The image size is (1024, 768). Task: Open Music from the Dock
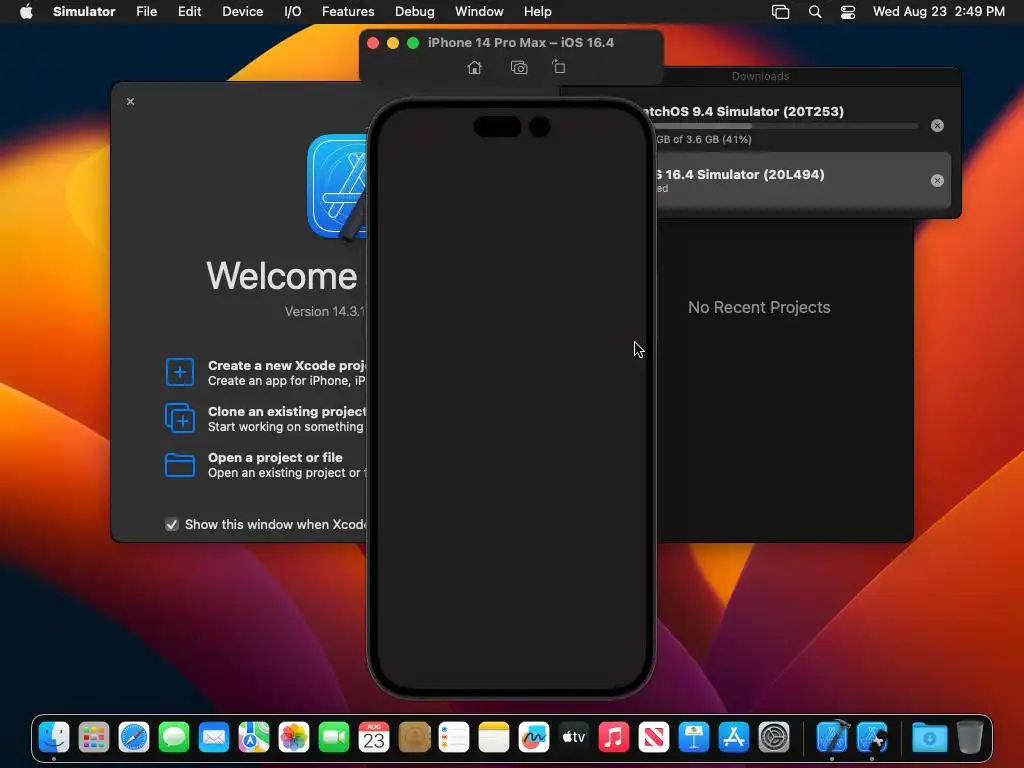pyautogui.click(x=614, y=737)
